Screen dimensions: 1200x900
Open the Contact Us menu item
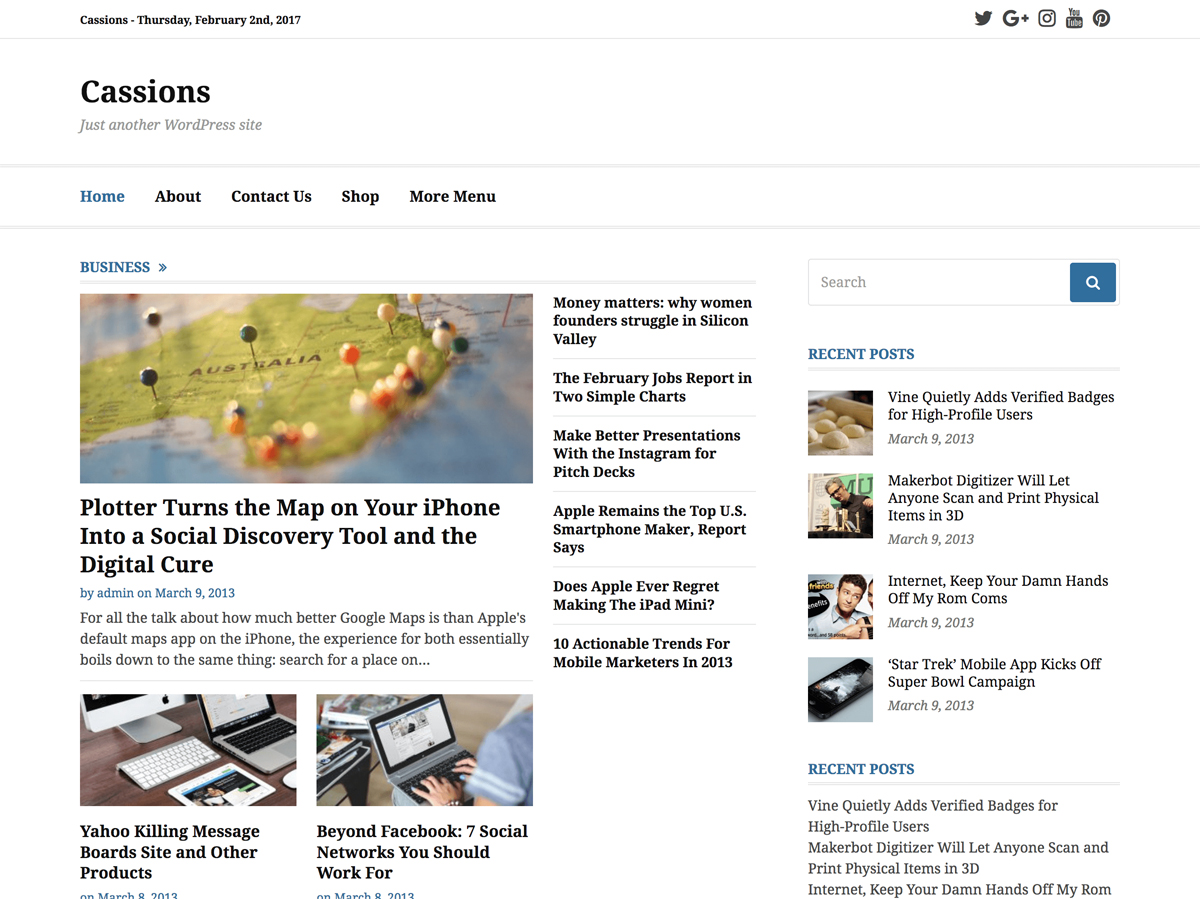pyautogui.click(x=271, y=196)
